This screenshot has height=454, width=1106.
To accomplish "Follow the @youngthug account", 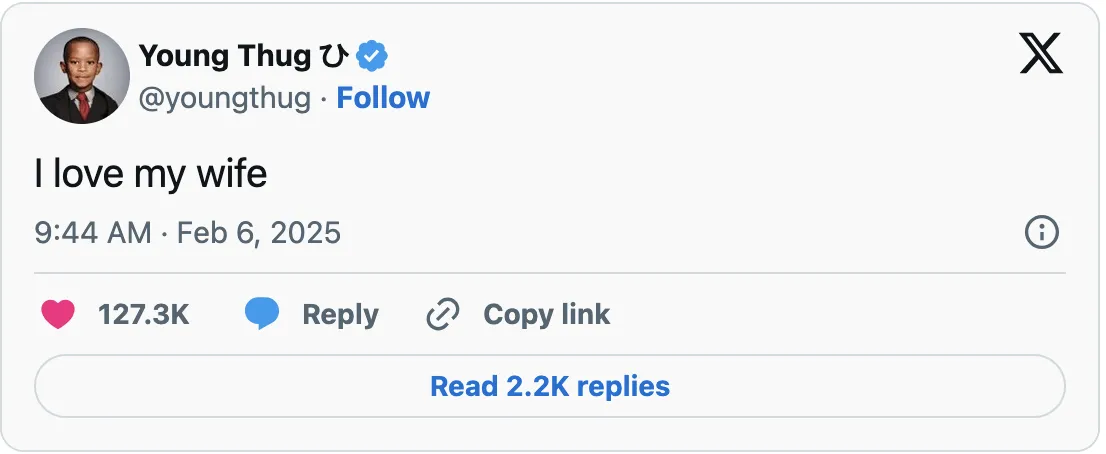I will (x=383, y=98).
